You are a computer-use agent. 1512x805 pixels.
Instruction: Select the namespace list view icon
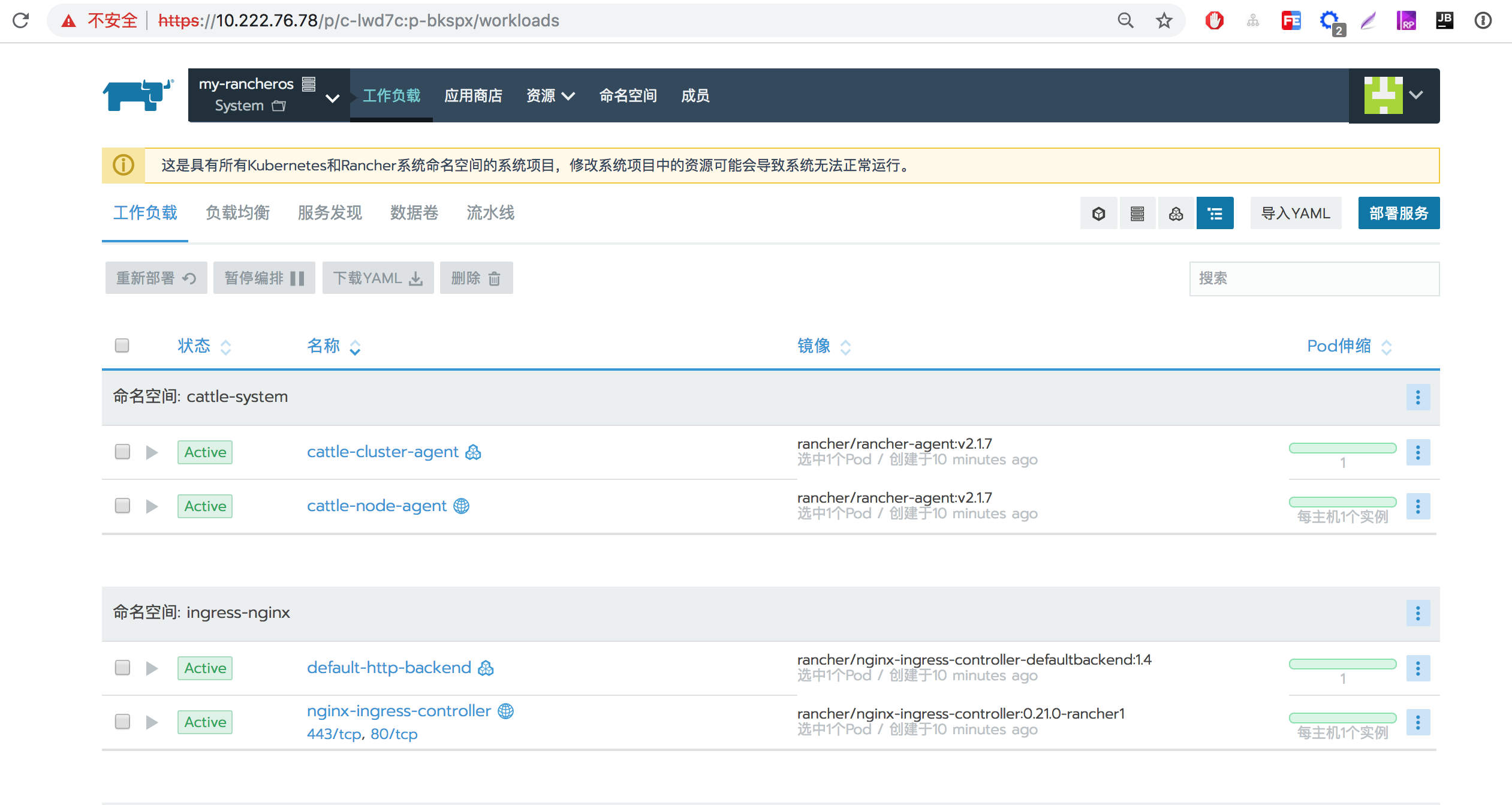click(1215, 214)
